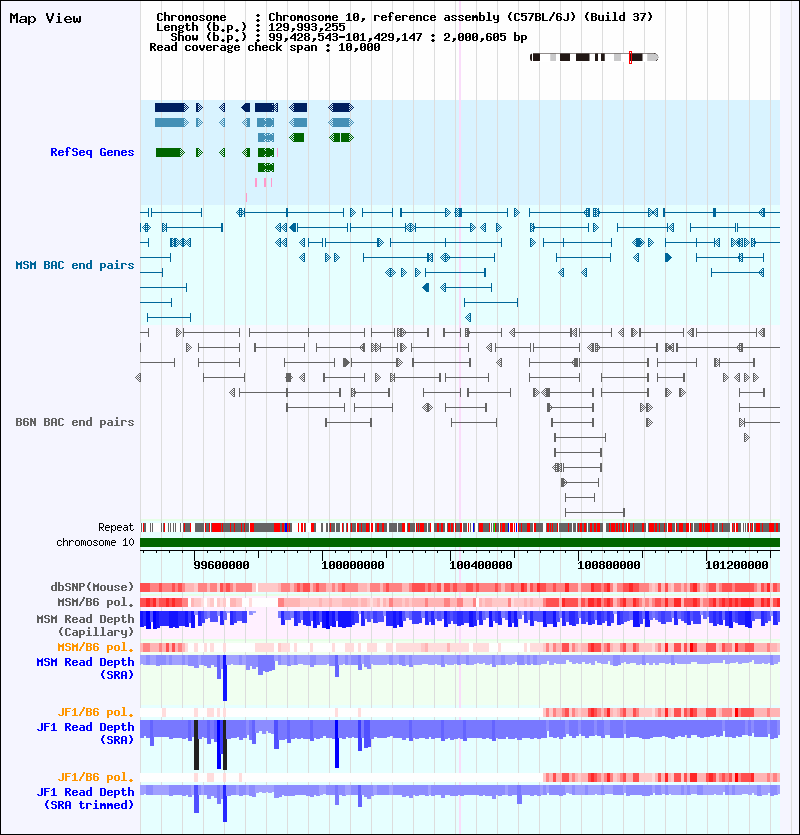The image size is (800, 835).
Task: Open the MSM BAC end pairs link
Action: (x=75, y=265)
